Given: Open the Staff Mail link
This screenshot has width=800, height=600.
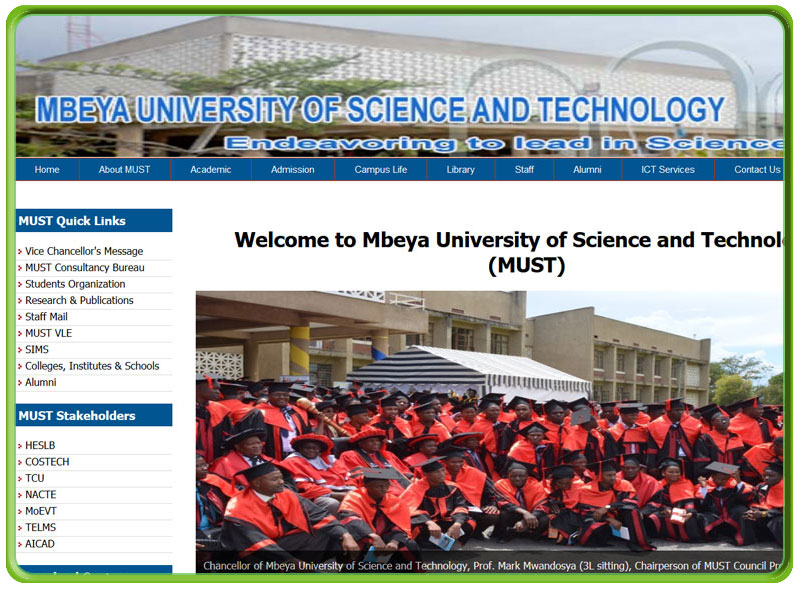Looking at the screenshot, I should point(46,316).
